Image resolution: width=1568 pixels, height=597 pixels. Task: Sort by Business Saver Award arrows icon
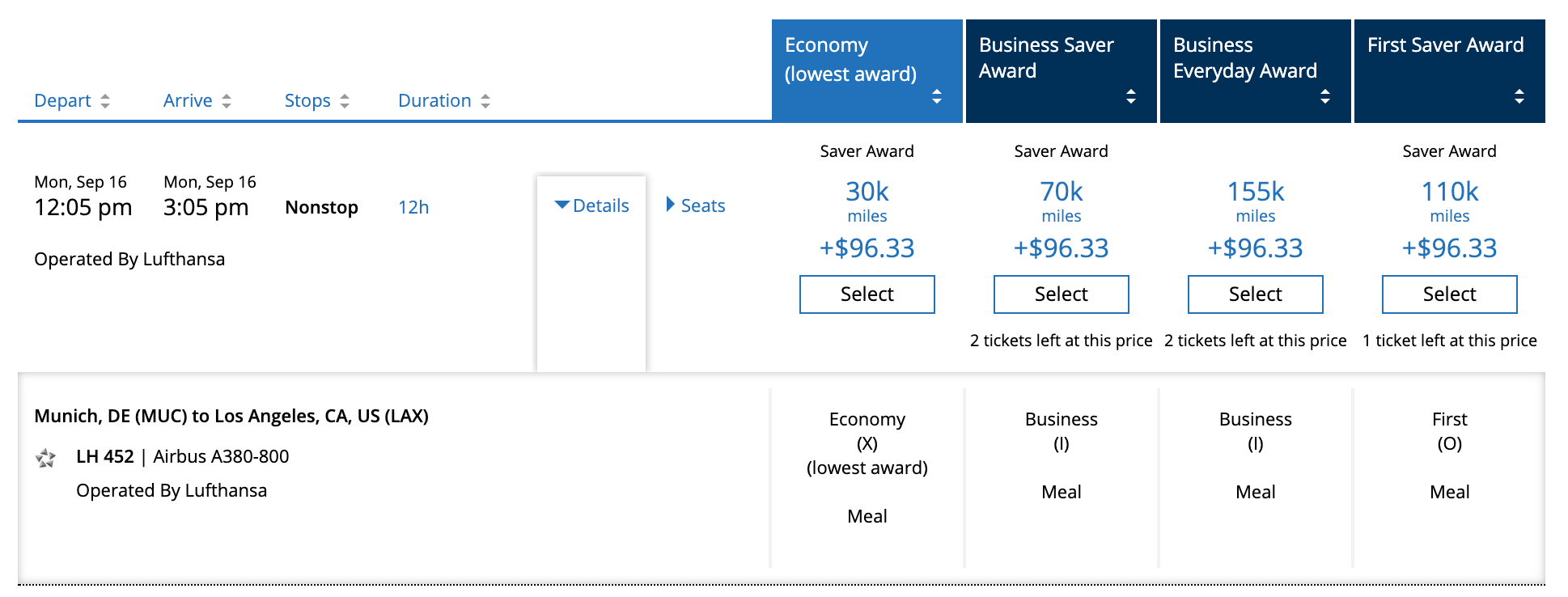coord(1131,96)
